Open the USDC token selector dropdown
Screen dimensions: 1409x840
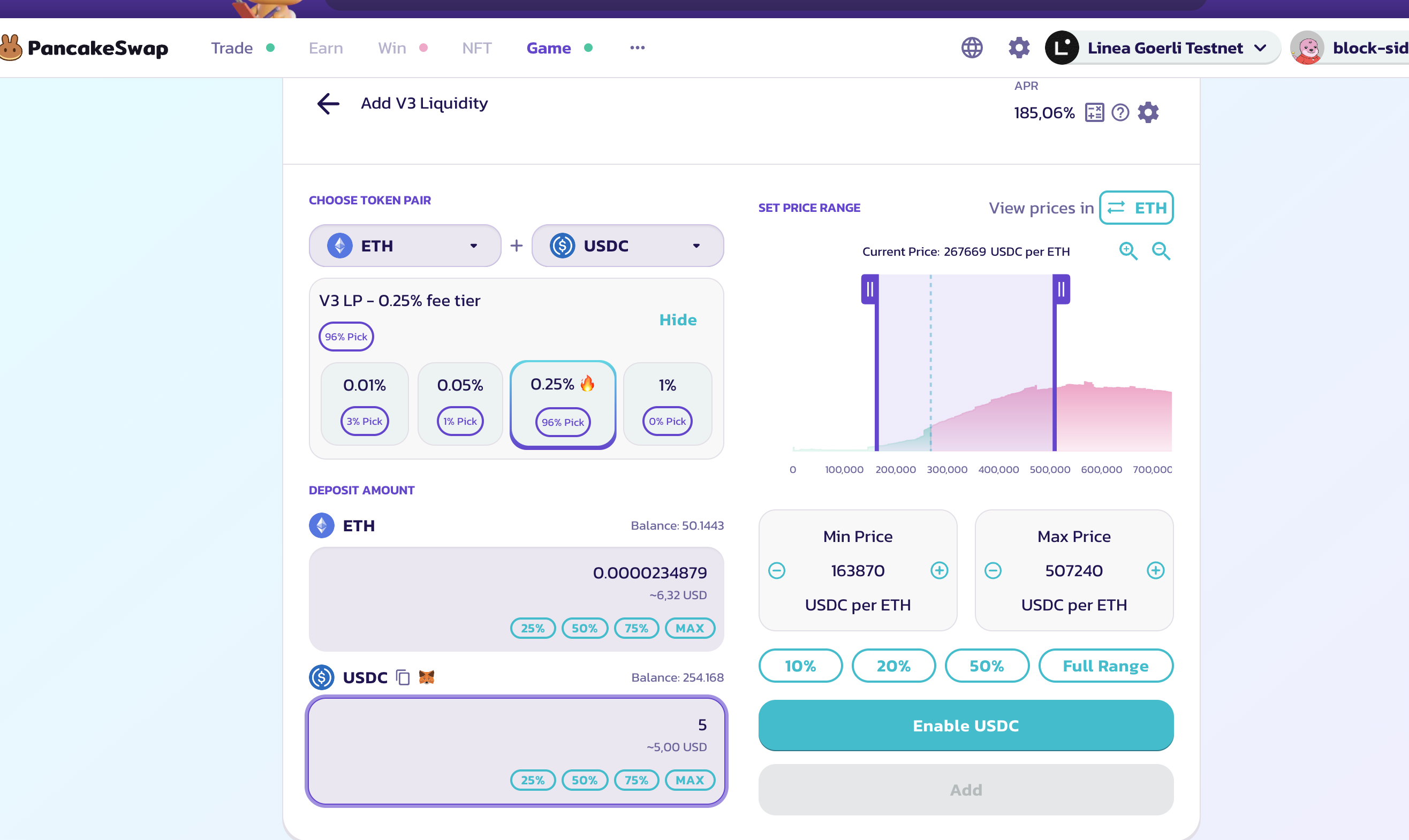627,246
